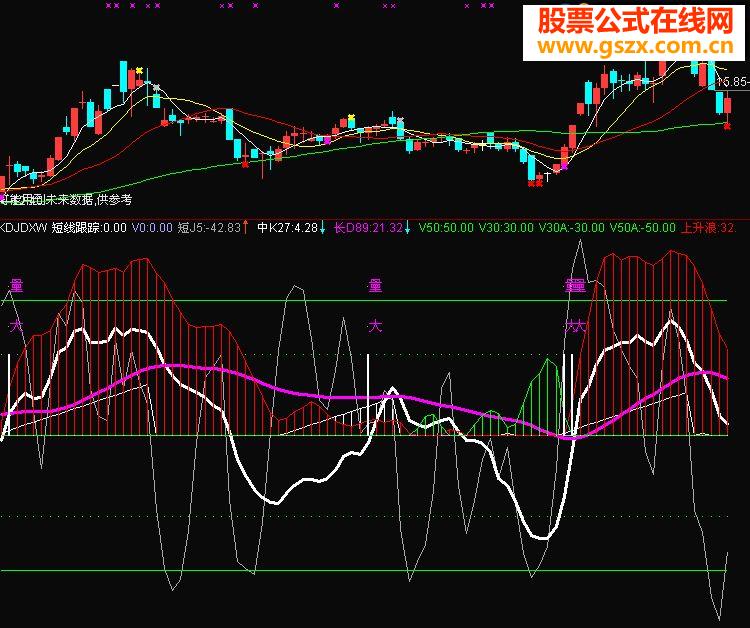Viewport: 750px width, 628px height.
Task: Click the middle 大 signal marker
Action: point(375,327)
